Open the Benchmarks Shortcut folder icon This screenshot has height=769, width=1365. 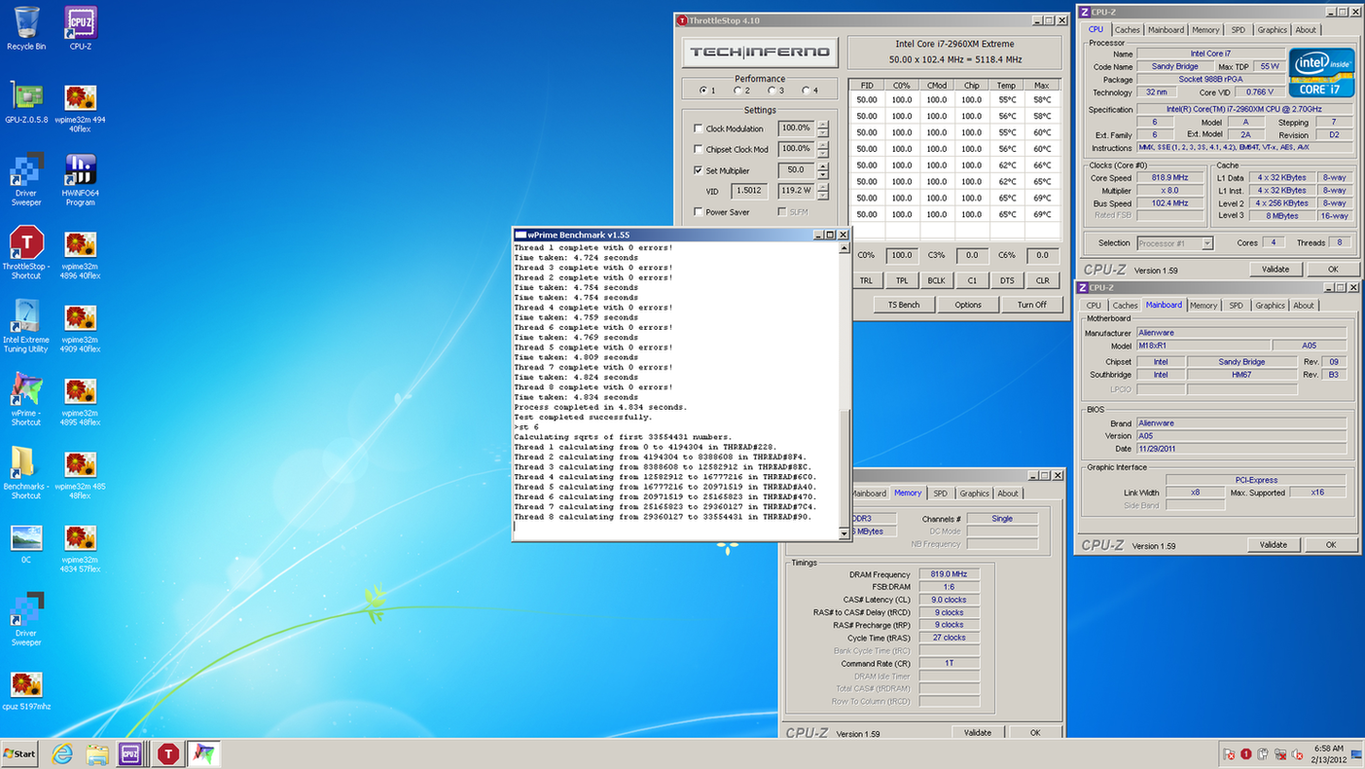click(x=26, y=473)
